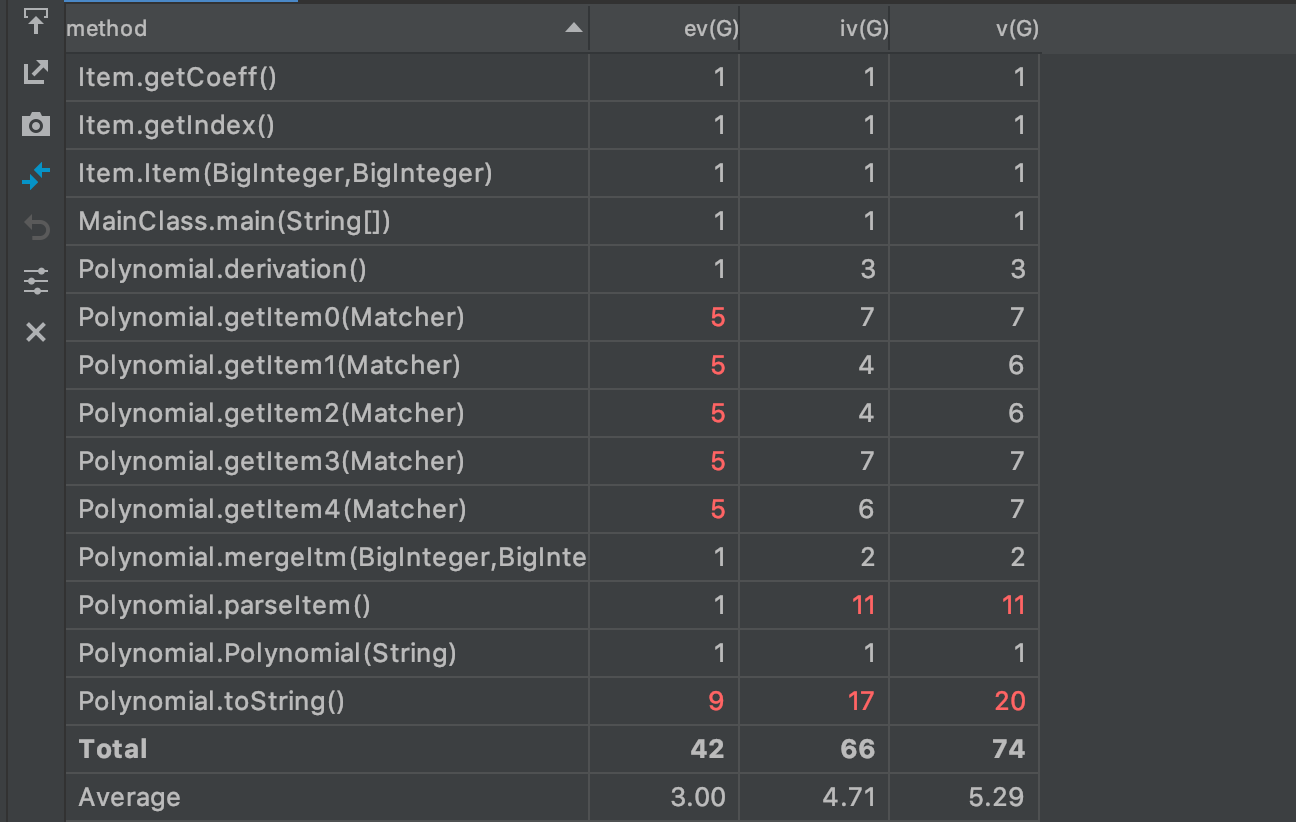Select the Polynomial.toString() row
Viewport: 1296px width, 822px height.
pos(211,701)
